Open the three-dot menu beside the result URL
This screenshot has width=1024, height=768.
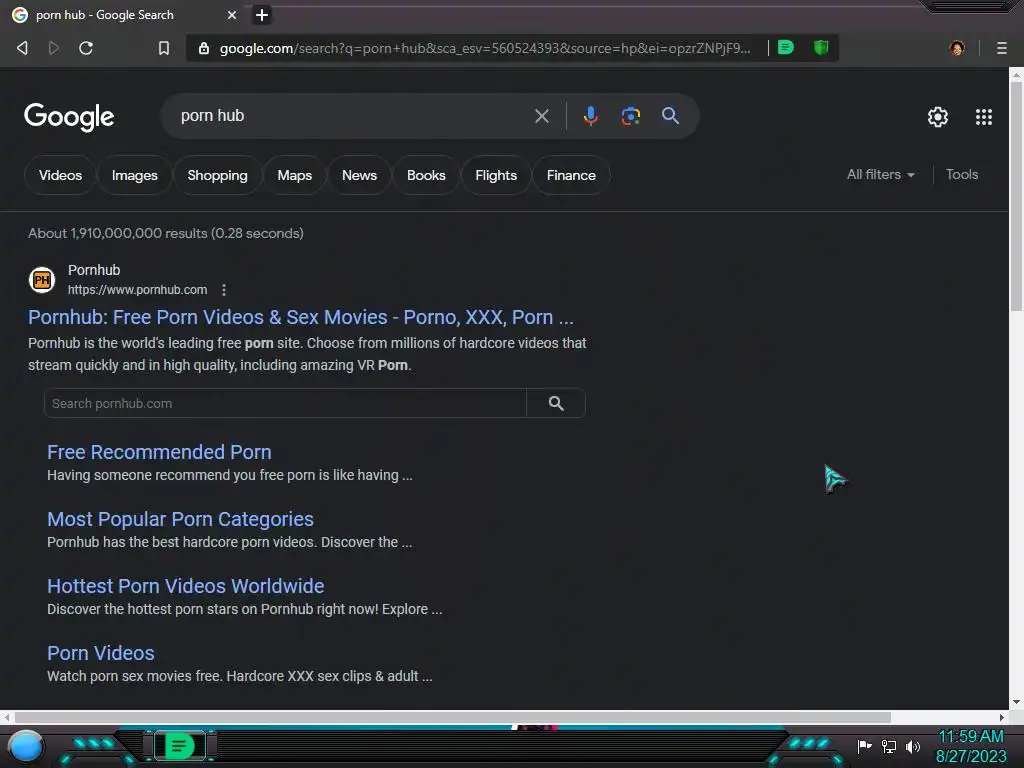[x=224, y=290]
